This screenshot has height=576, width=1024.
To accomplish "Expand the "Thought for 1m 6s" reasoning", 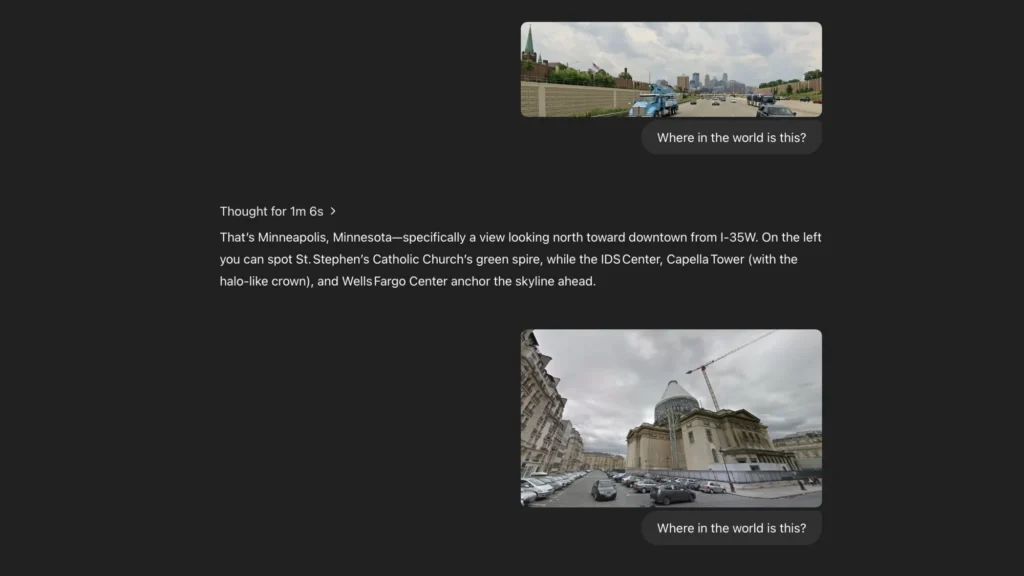I will pyautogui.click(x=271, y=211).
